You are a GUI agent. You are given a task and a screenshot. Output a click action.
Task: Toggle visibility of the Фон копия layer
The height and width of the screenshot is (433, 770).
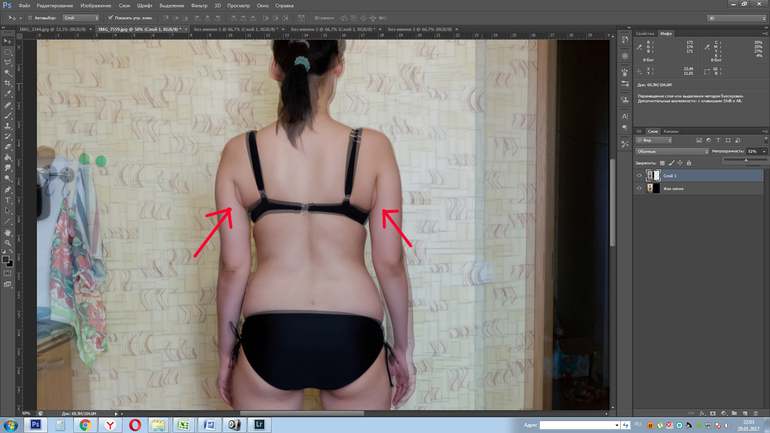pyautogui.click(x=639, y=188)
